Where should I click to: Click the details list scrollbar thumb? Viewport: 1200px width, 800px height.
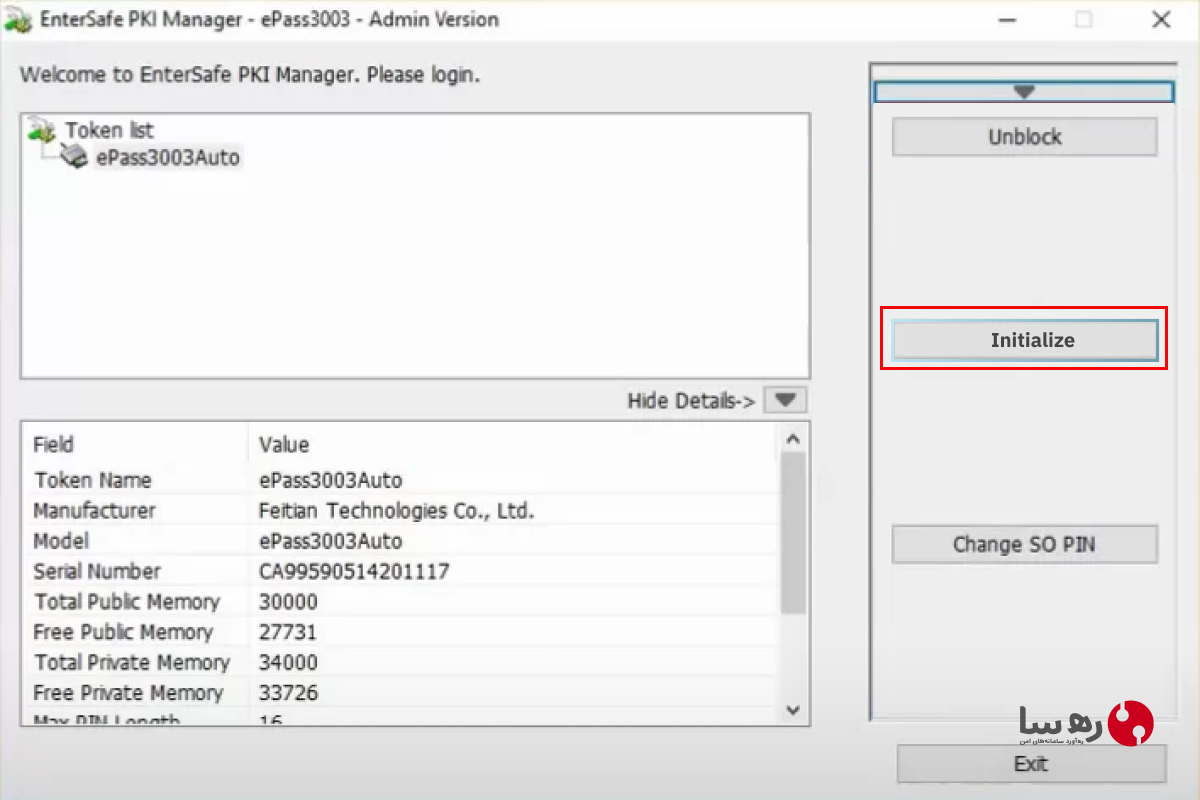point(793,532)
